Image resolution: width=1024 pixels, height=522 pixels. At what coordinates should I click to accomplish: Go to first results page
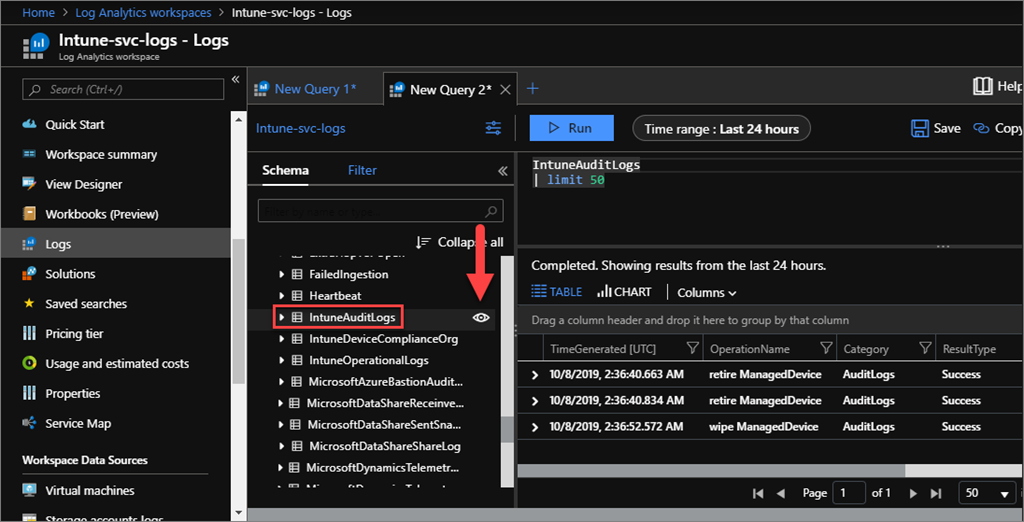[x=758, y=493]
